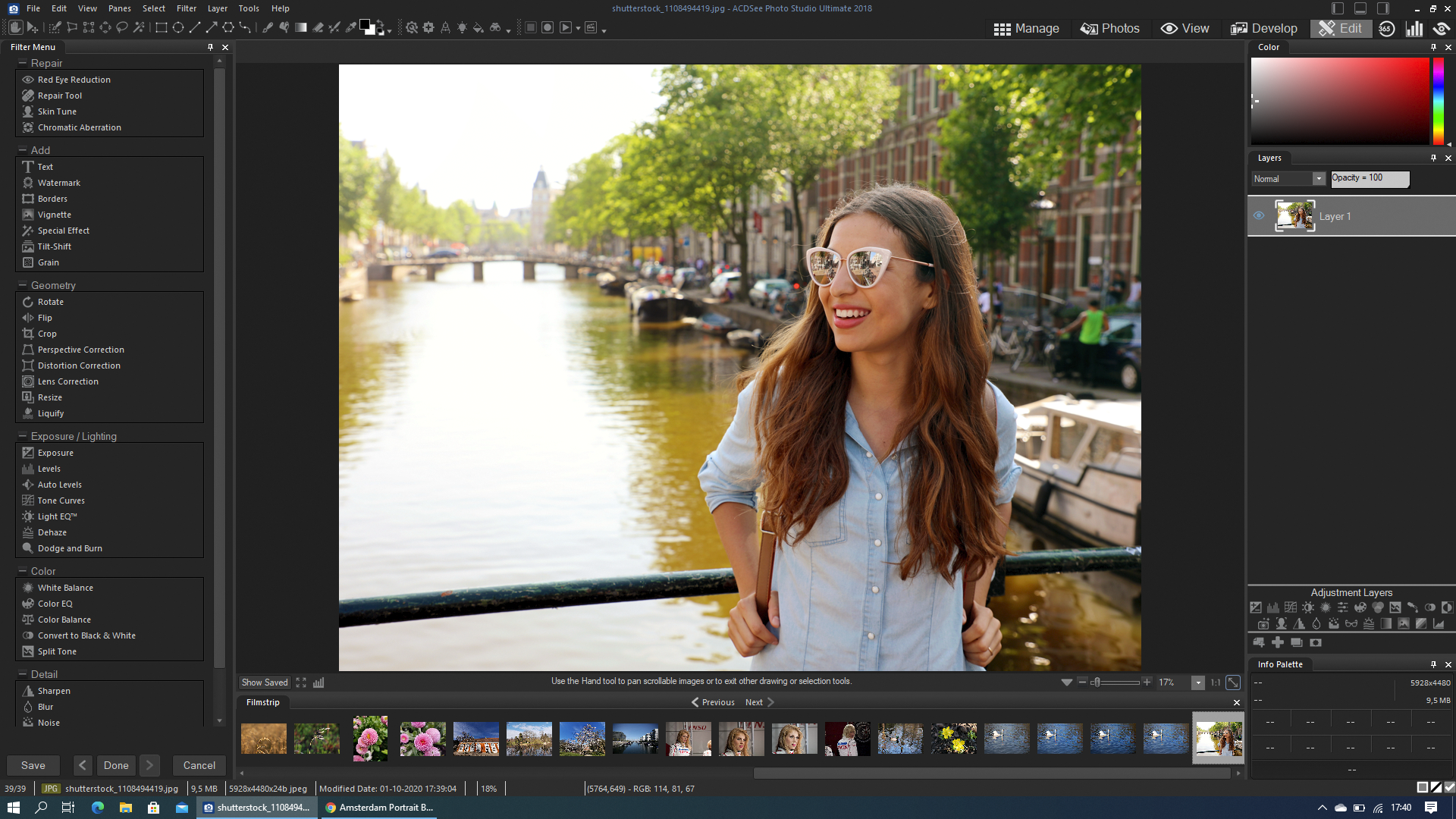Open the zoom percentage dropdown
The width and height of the screenshot is (1456, 819).
click(x=1198, y=682)
